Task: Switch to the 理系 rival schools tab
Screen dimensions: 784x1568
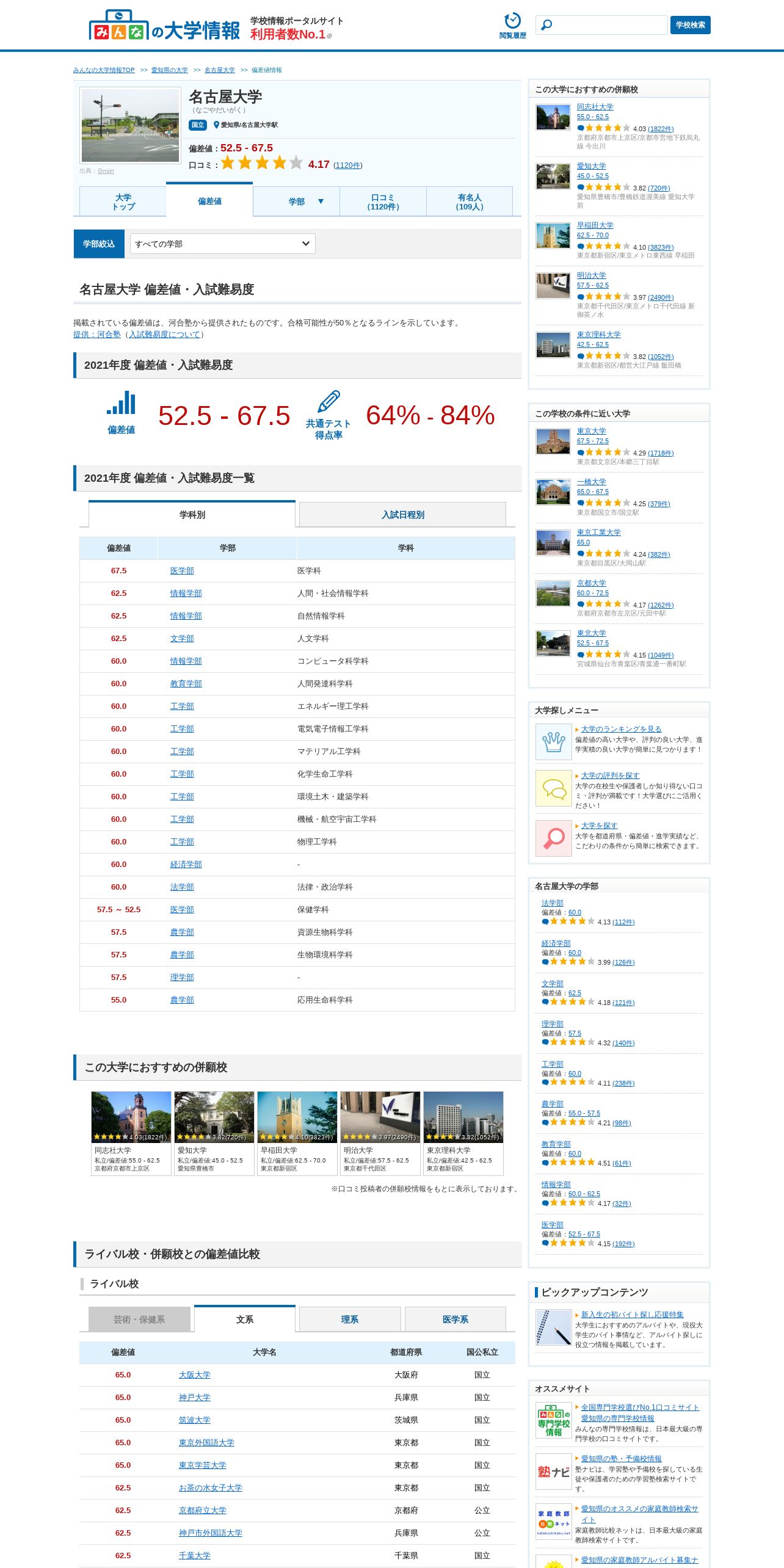Action: pyautogui.click(x=350, y=1319)
